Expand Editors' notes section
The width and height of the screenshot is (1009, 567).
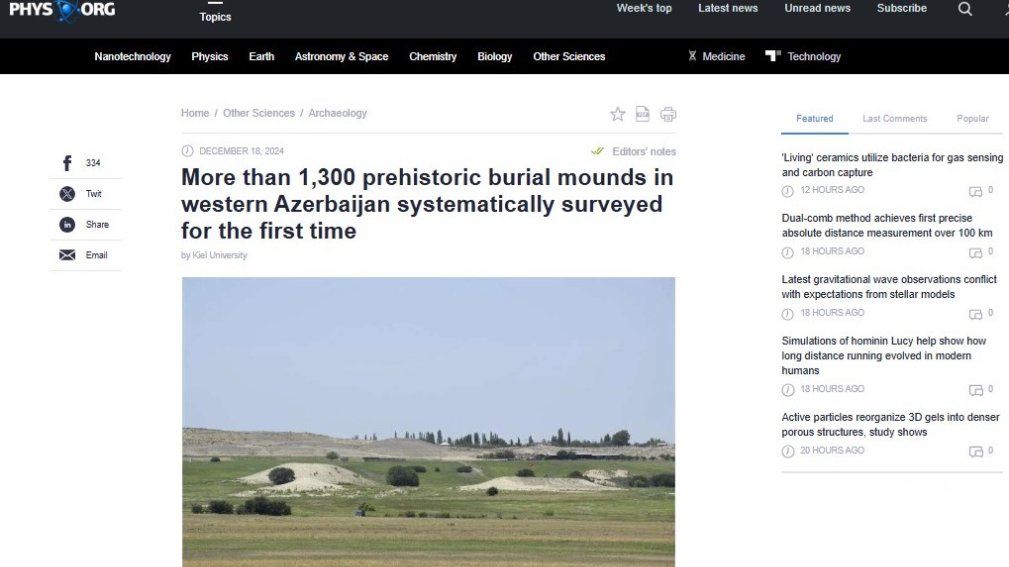click(634, 152)
